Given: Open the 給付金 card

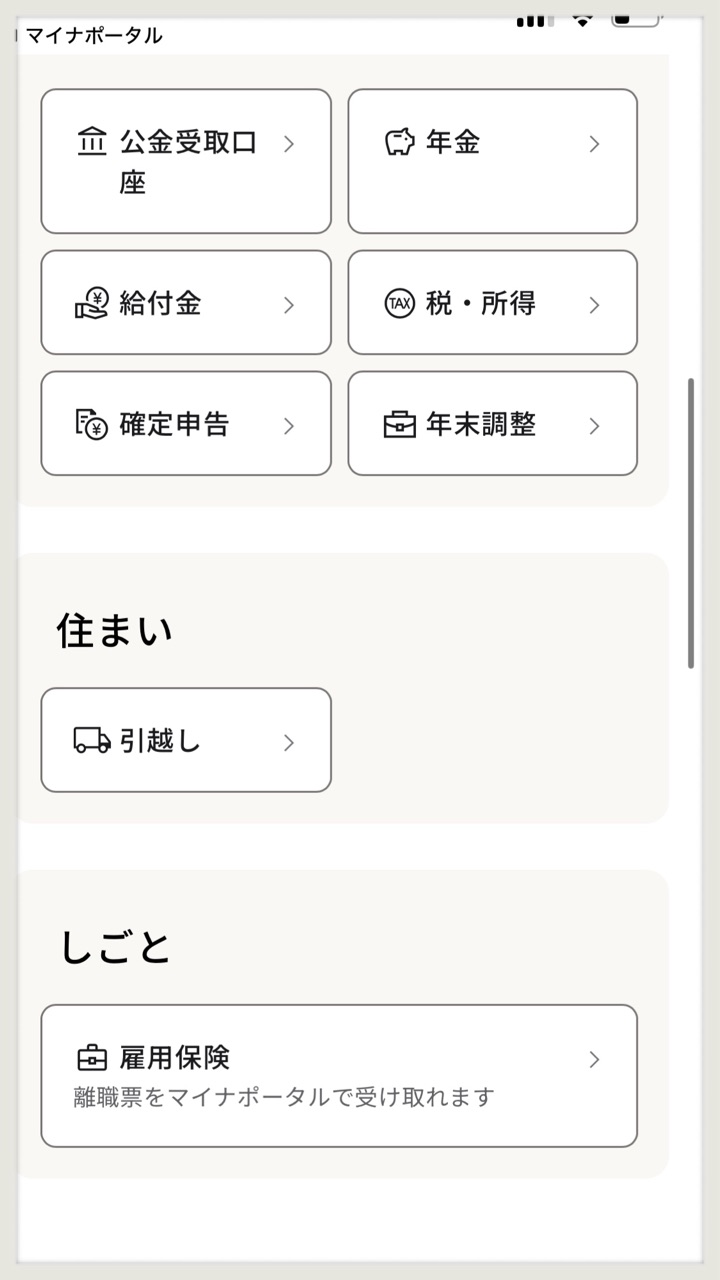Looking at the screenshot, I should [186, 302].
